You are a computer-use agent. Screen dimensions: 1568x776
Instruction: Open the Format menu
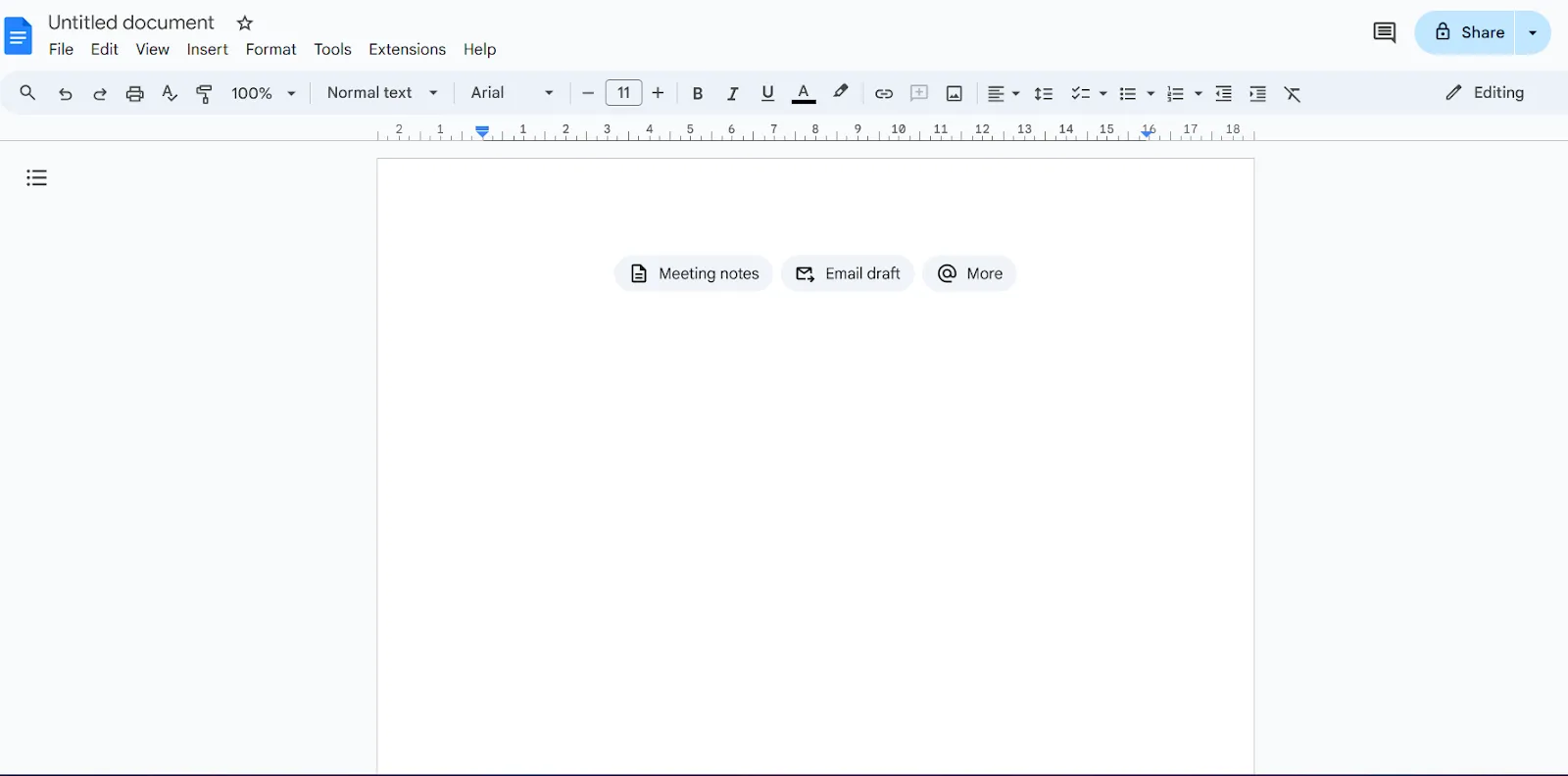[x=270, y=49]
